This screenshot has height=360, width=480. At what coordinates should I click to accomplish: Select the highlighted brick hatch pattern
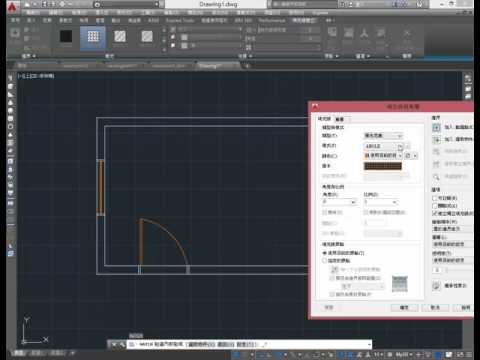pyautogui.click(x=93, y=36)
